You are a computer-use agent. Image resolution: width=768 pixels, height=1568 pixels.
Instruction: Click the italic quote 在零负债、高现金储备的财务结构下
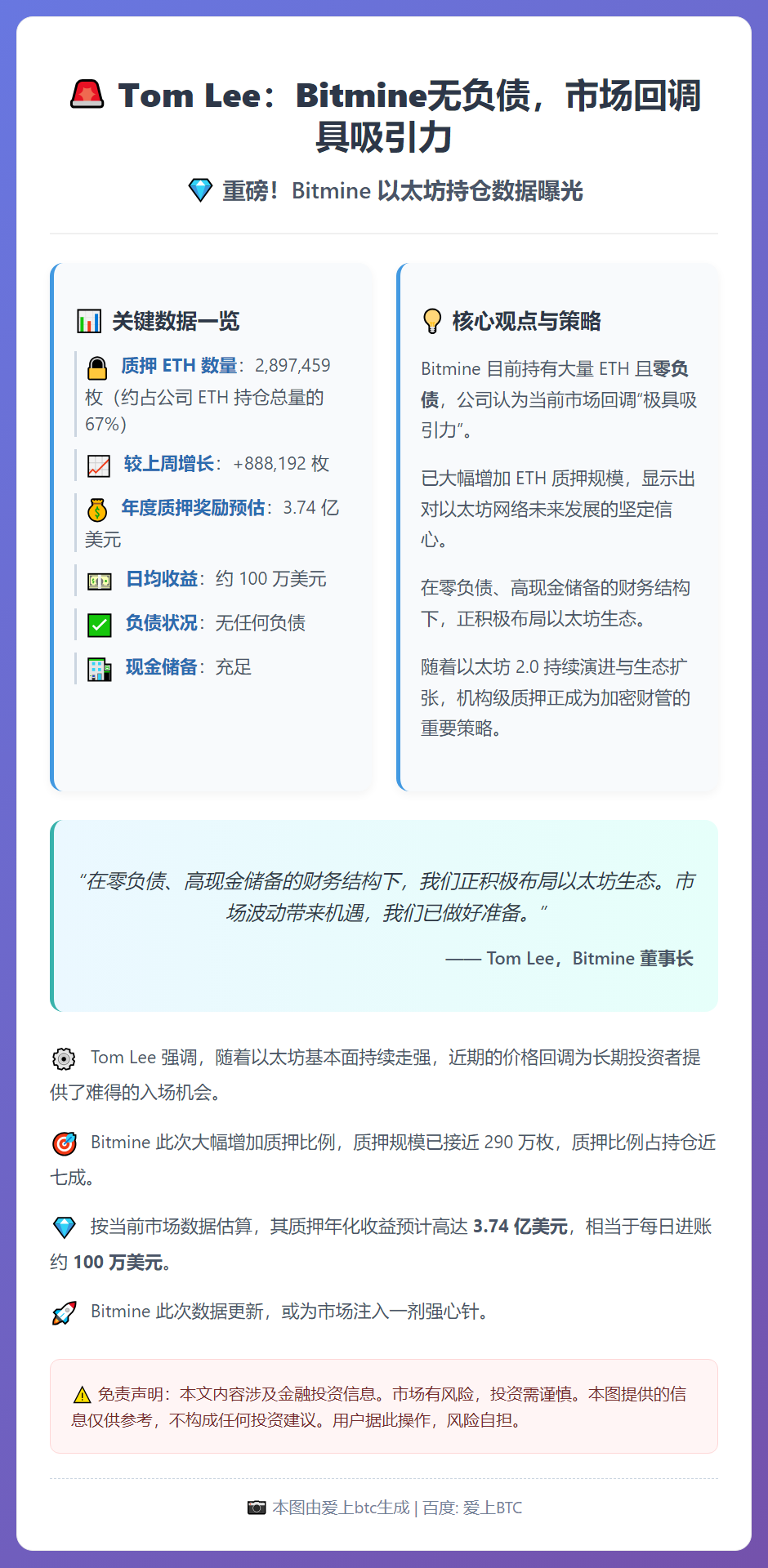pyautogui.click(x=386, y=897)
